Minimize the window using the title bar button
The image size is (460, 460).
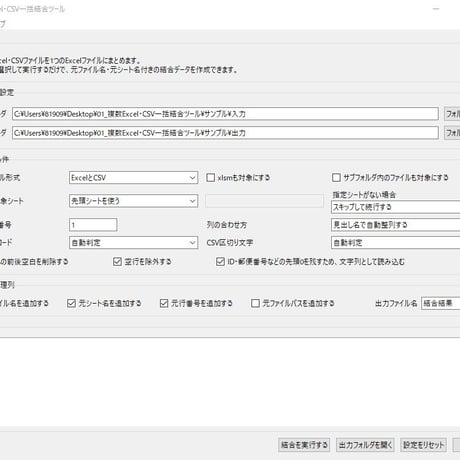436,9
